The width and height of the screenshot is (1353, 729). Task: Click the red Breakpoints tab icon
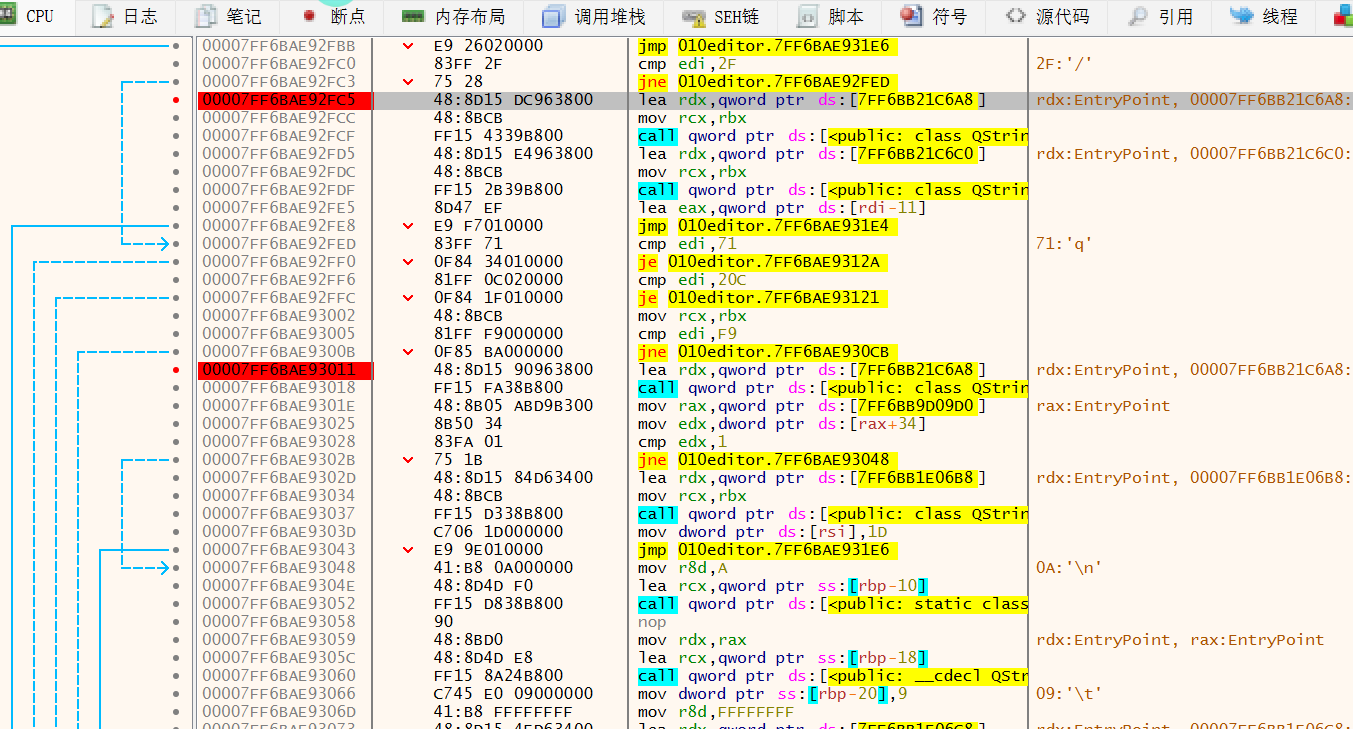pyautogui.click(x=309, y=16)
